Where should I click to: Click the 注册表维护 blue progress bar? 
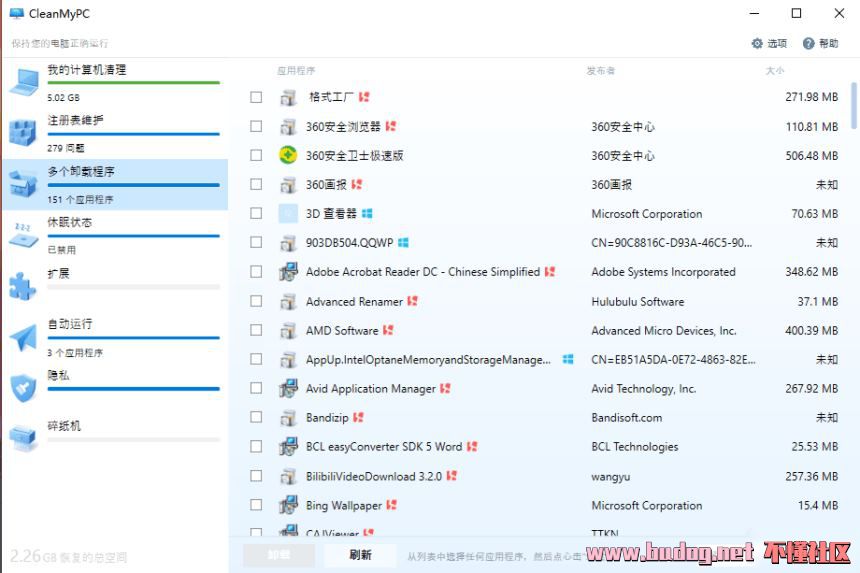pyautogui.click(x=133, y=134)
